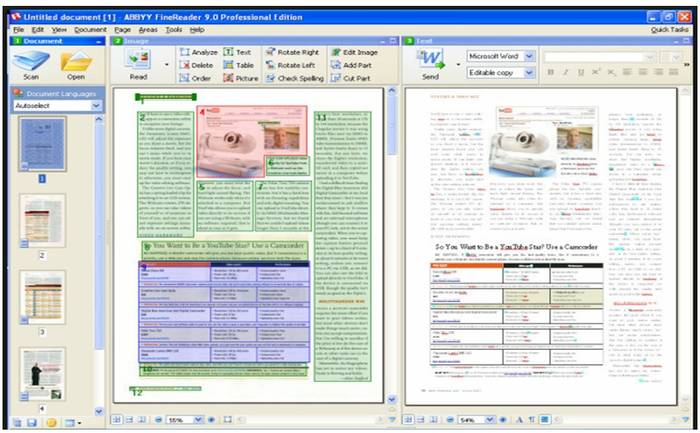Click the Image pane scrollbar down arrow
This screenshot has width=700, height=433.
coord(392,400)
